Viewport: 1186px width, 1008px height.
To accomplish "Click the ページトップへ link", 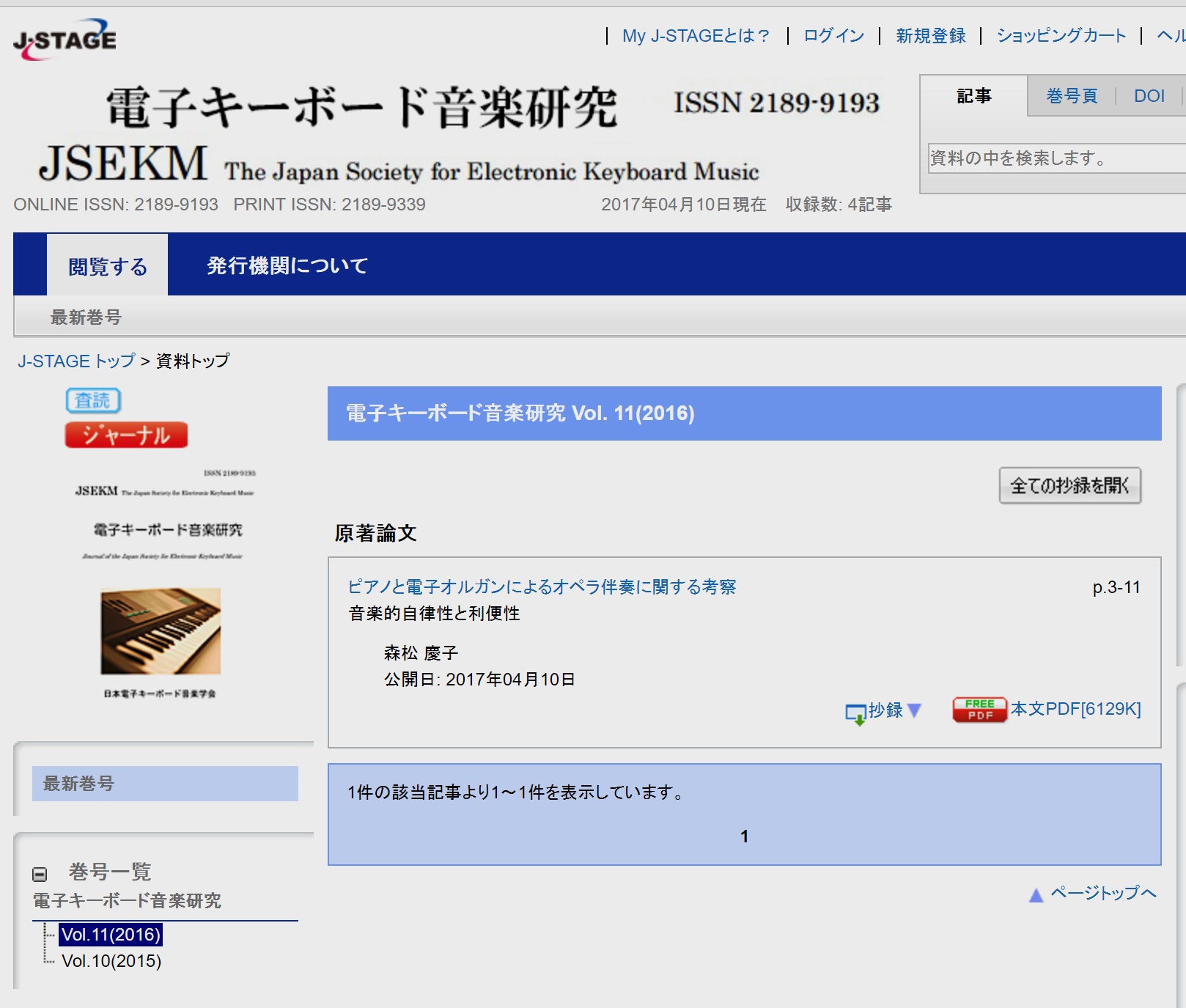I will [1103, 893].
